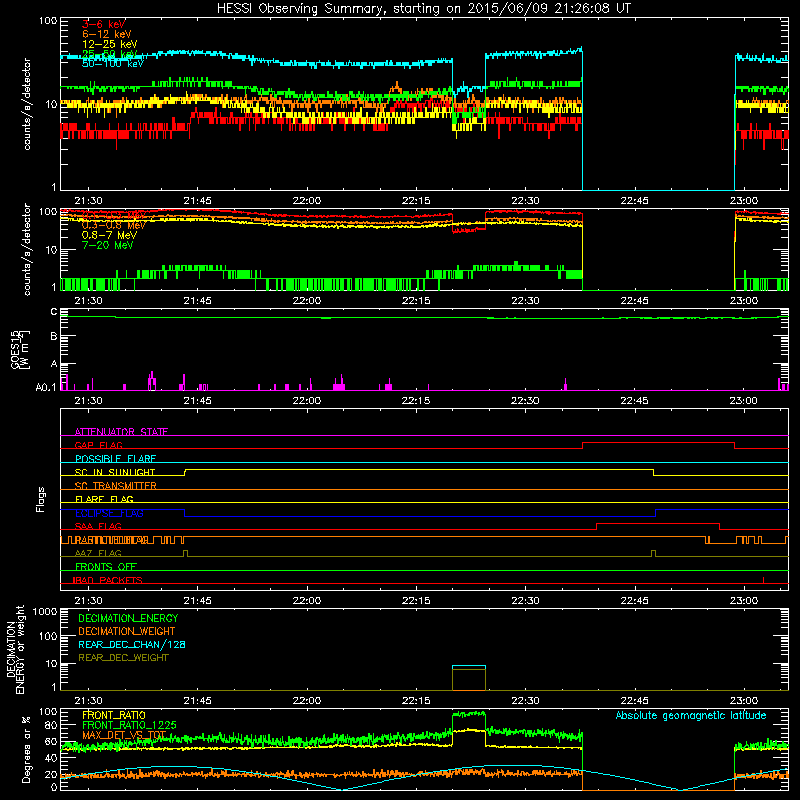Select the 80 tick label on Degrees axis
The image size is (800, 800).
click(51, 725)
